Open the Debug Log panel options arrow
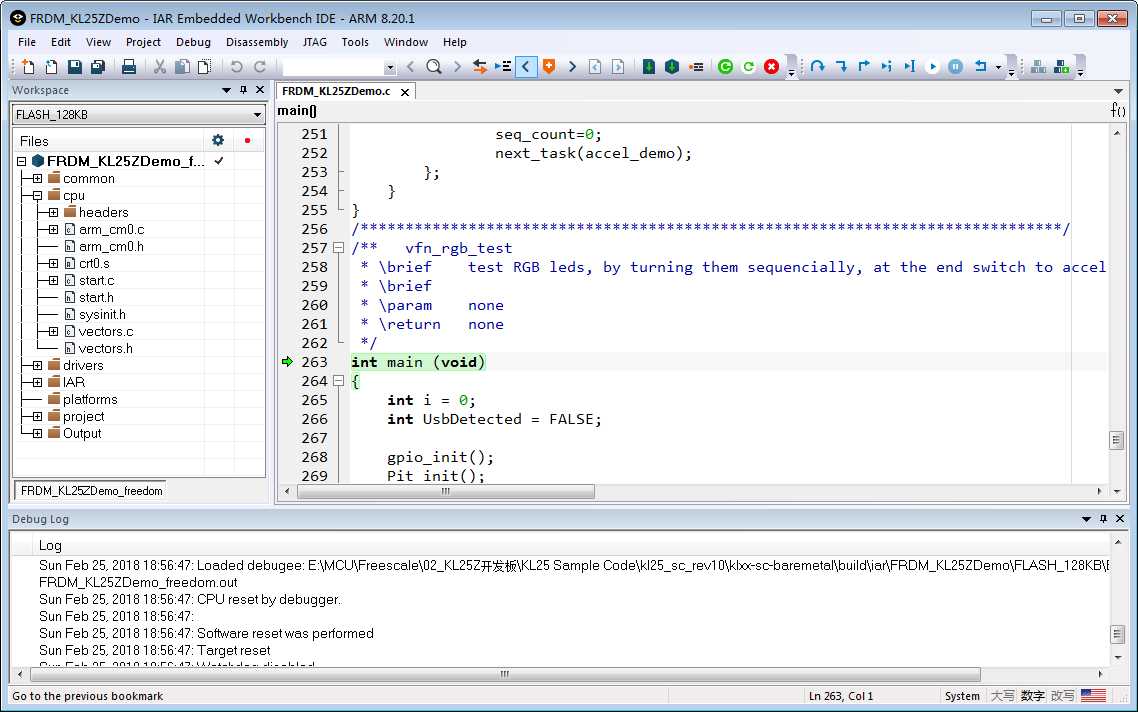The image size is (1138, 712). tap(1086, 519)
